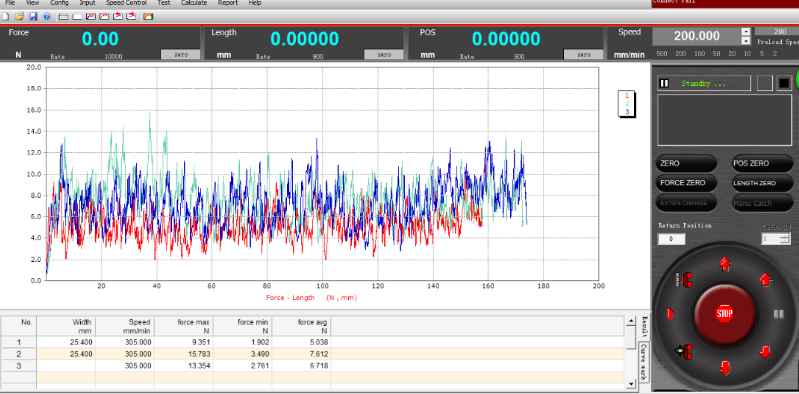799x394 pixels.
Task: Open the Calculate menu
Action: [x=194, y=3]
